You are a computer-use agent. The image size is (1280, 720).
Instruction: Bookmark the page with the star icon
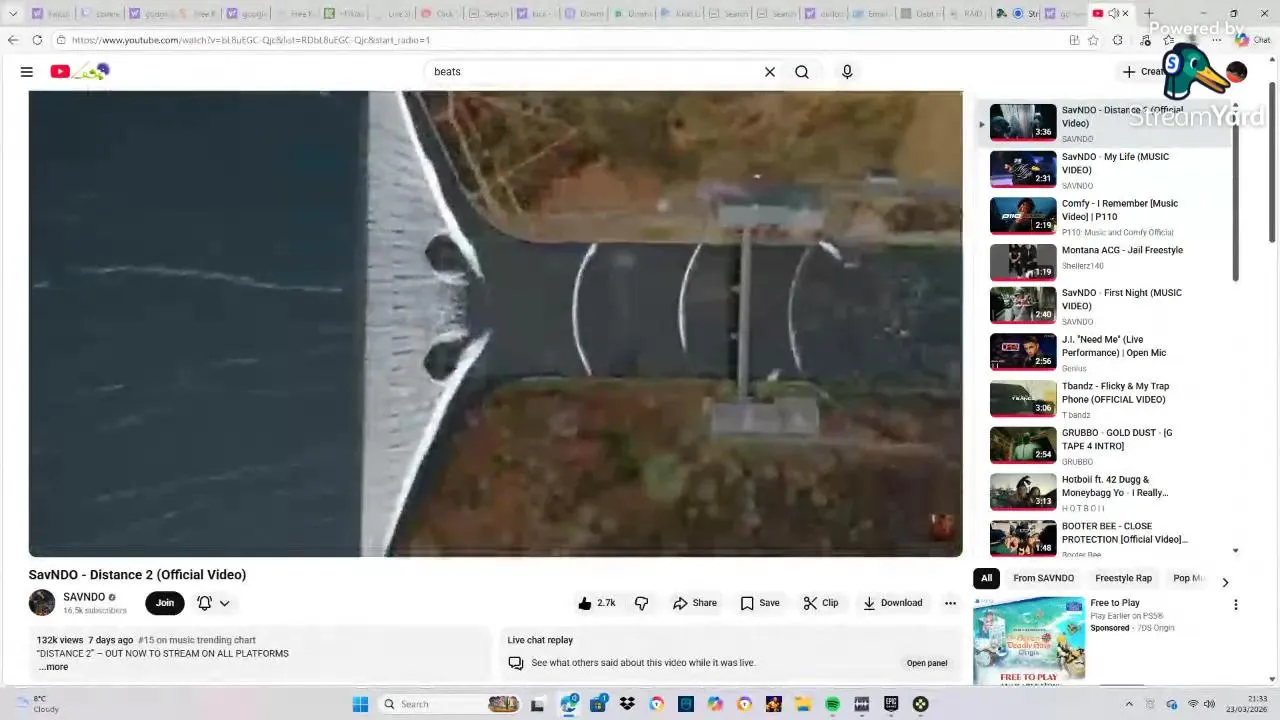tap(1093, 40)
